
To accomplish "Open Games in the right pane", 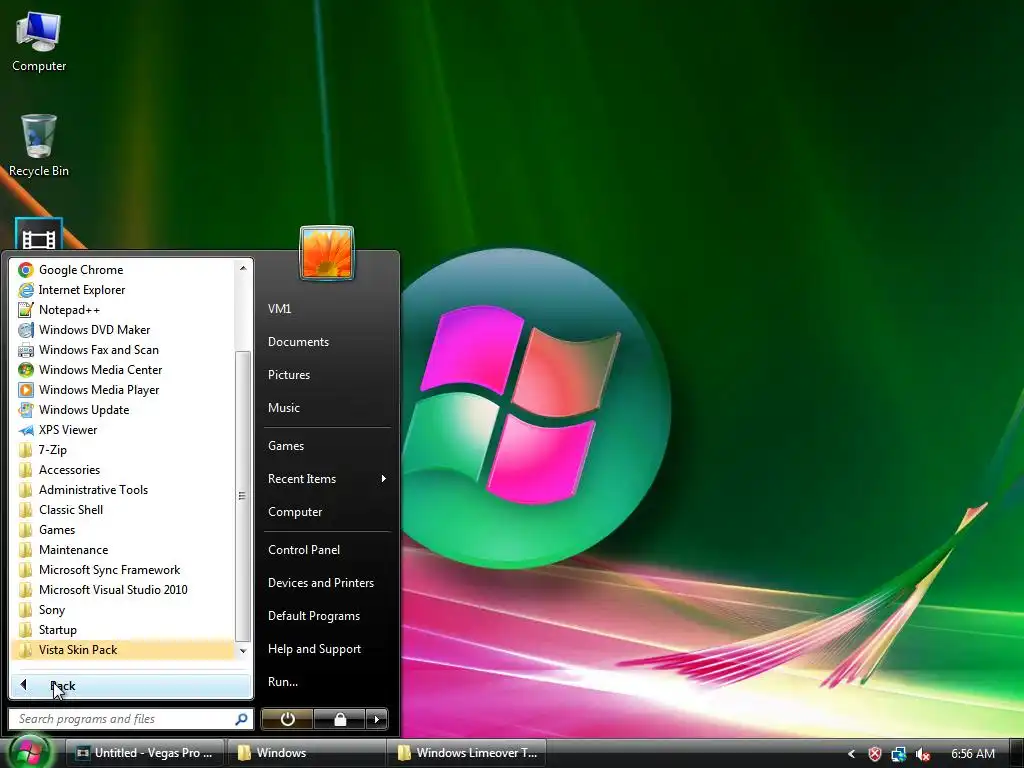I will [x=327, y=446].
